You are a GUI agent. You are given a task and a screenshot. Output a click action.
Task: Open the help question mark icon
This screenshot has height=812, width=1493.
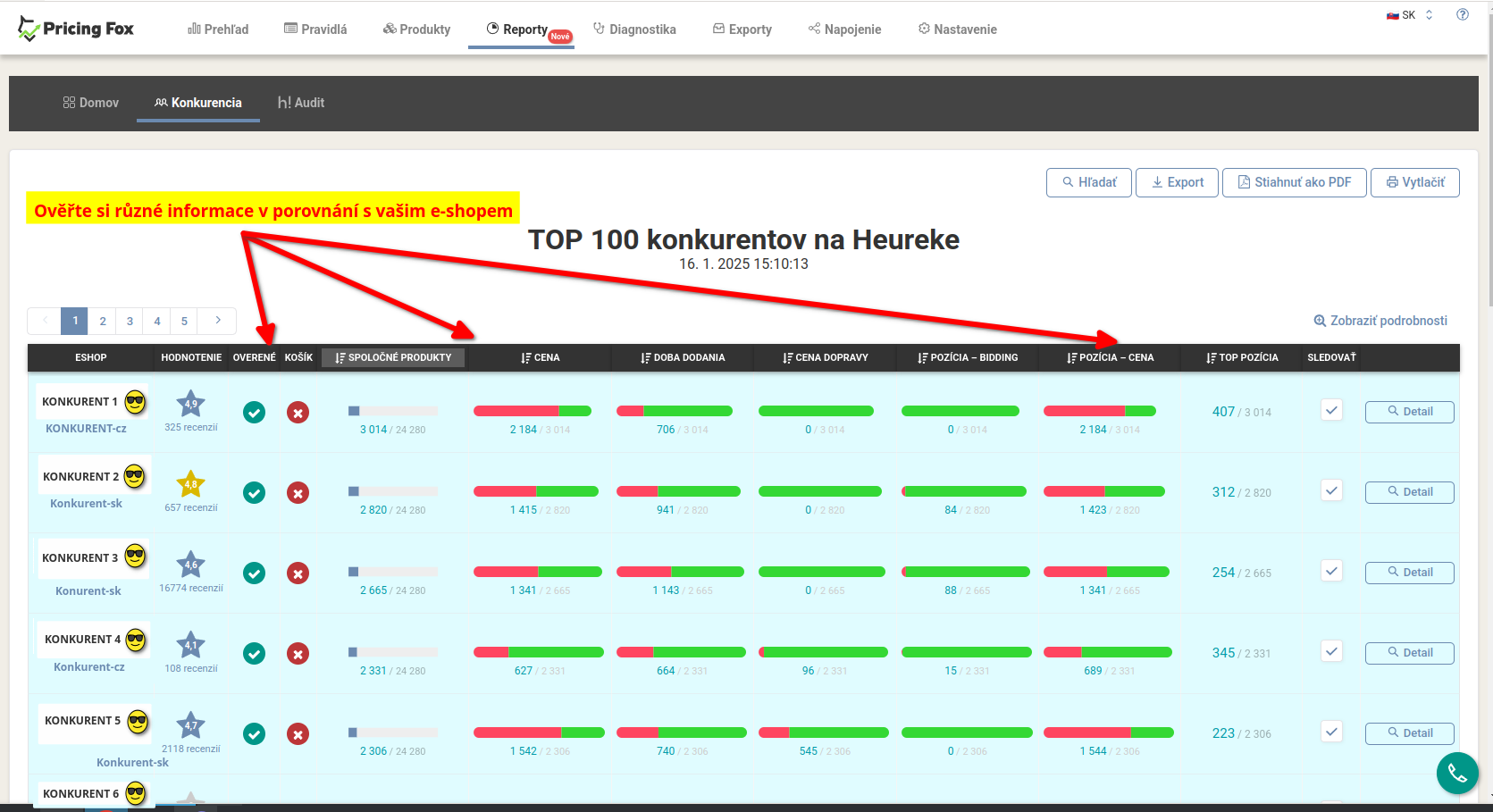[x=1463, y=14]
